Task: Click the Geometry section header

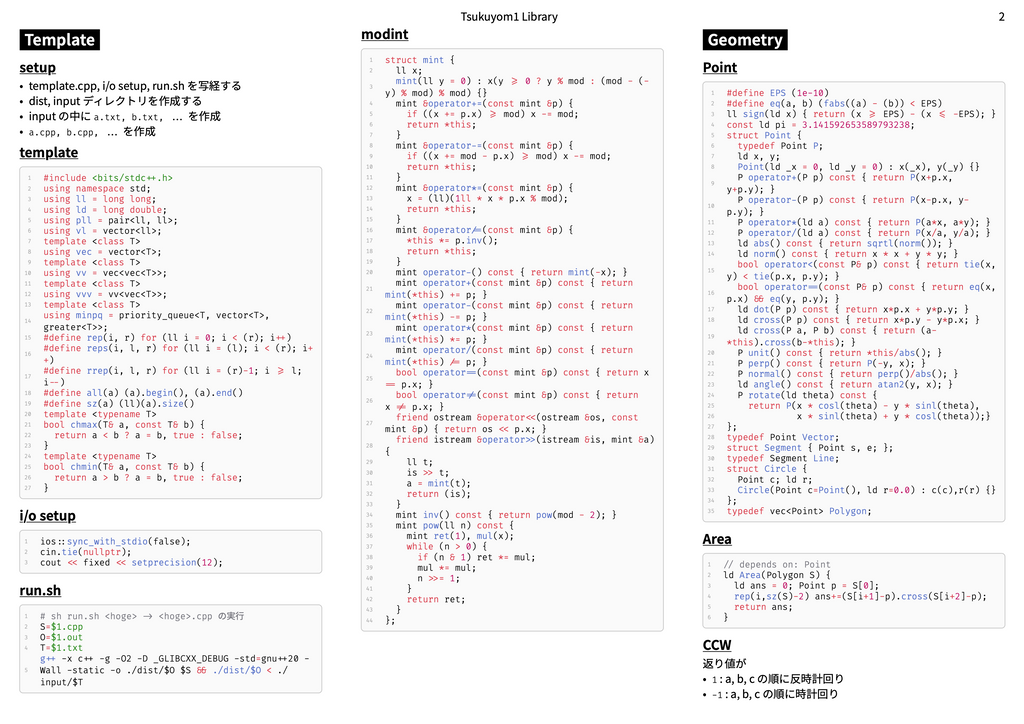Action: coord(745,40)
